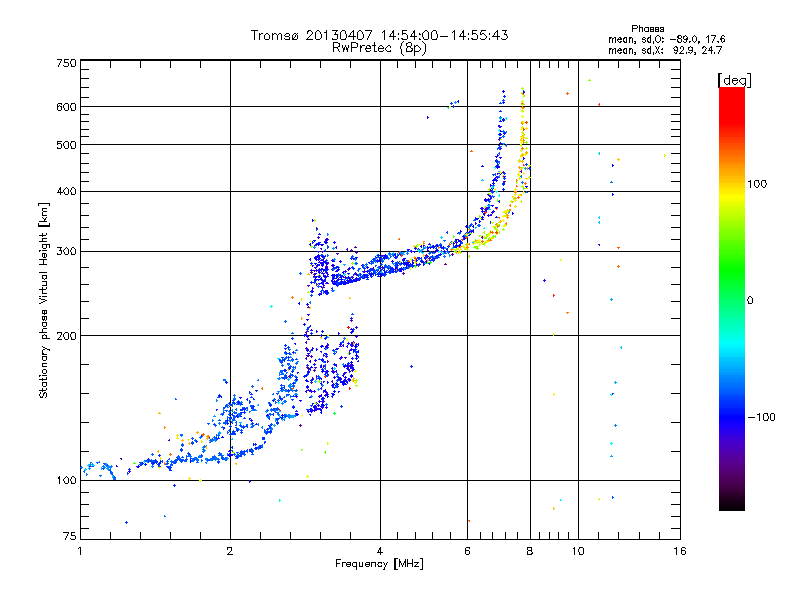This screenshot has height=600, width=800.
Task: Click the 'Phases' header in the statistics block
Action: [647, 29]
